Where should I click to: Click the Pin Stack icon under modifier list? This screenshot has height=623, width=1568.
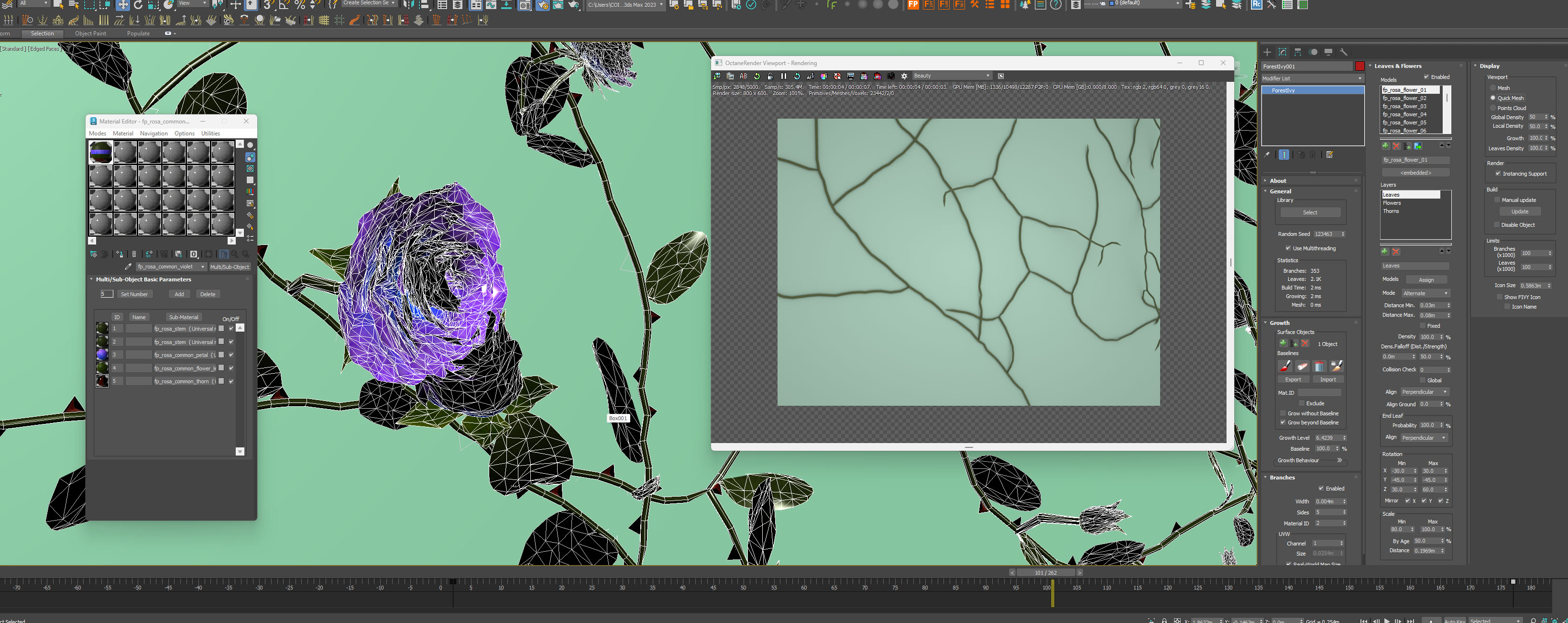click(x=1267, y=155)
